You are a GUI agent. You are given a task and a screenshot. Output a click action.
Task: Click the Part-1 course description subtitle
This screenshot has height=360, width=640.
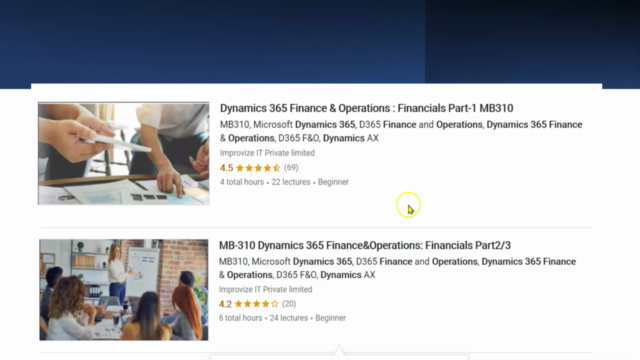[401, 131]
